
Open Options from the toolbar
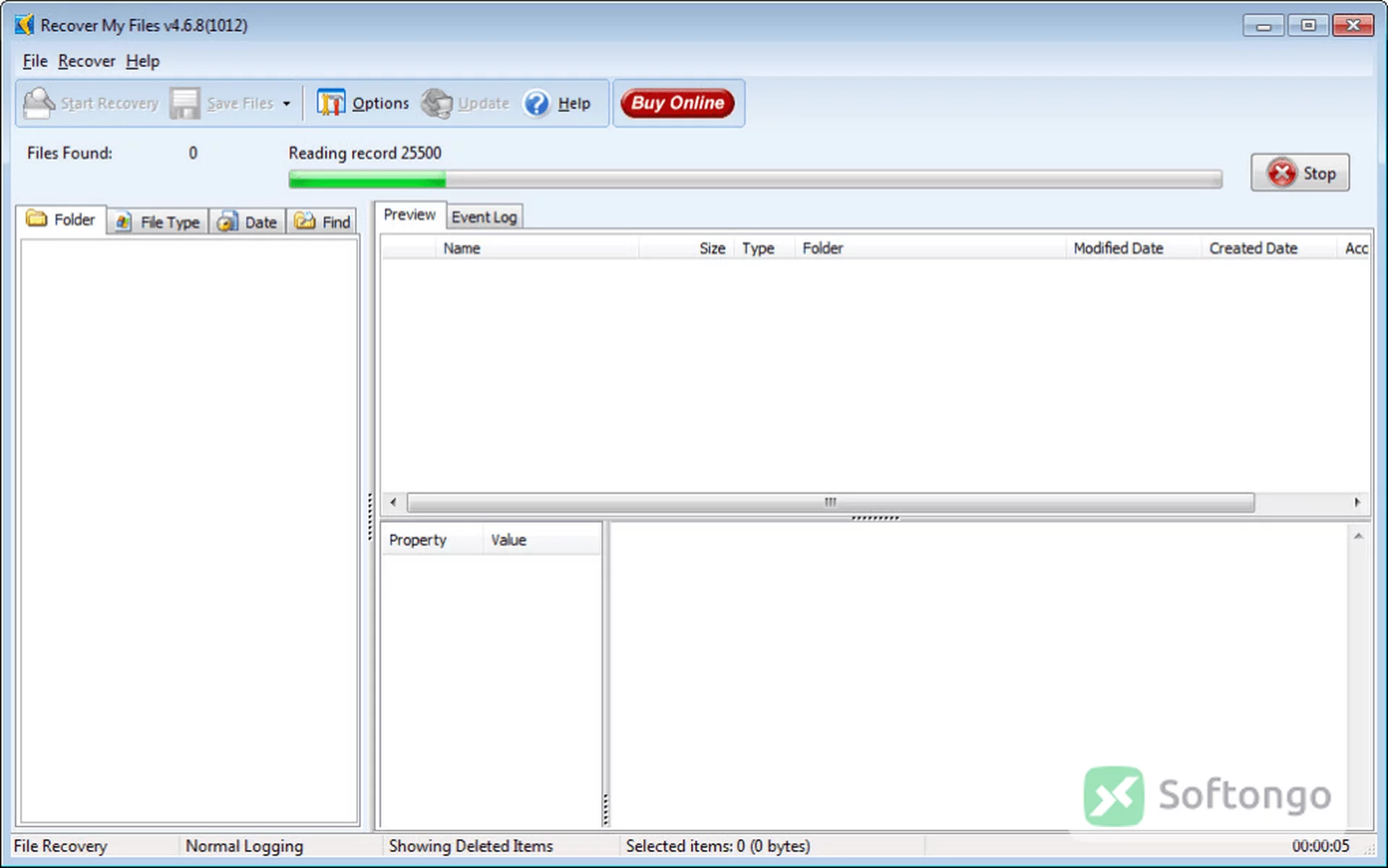[x=363, y=103]
